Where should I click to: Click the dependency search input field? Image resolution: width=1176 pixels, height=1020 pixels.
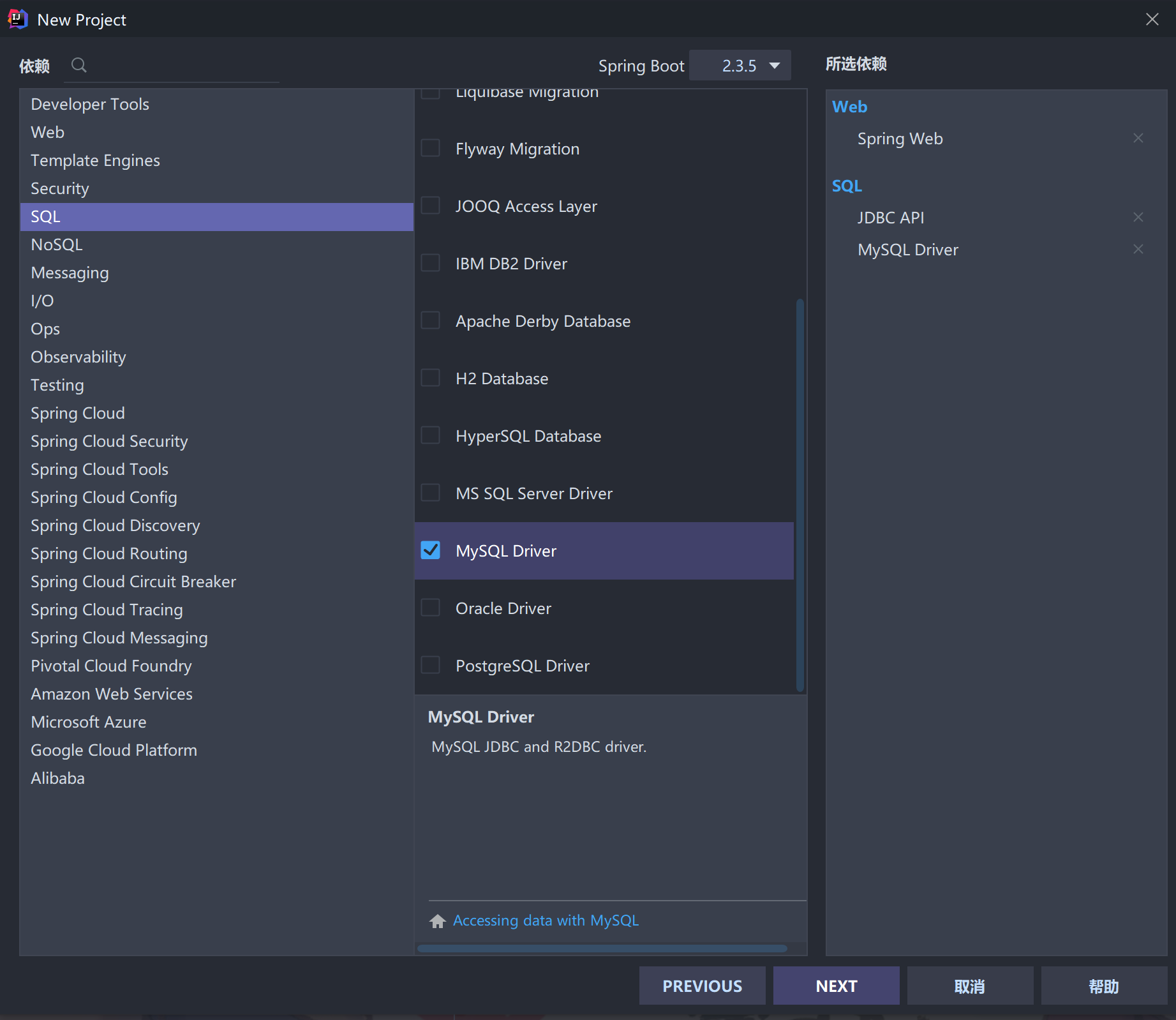pos(172,66)
